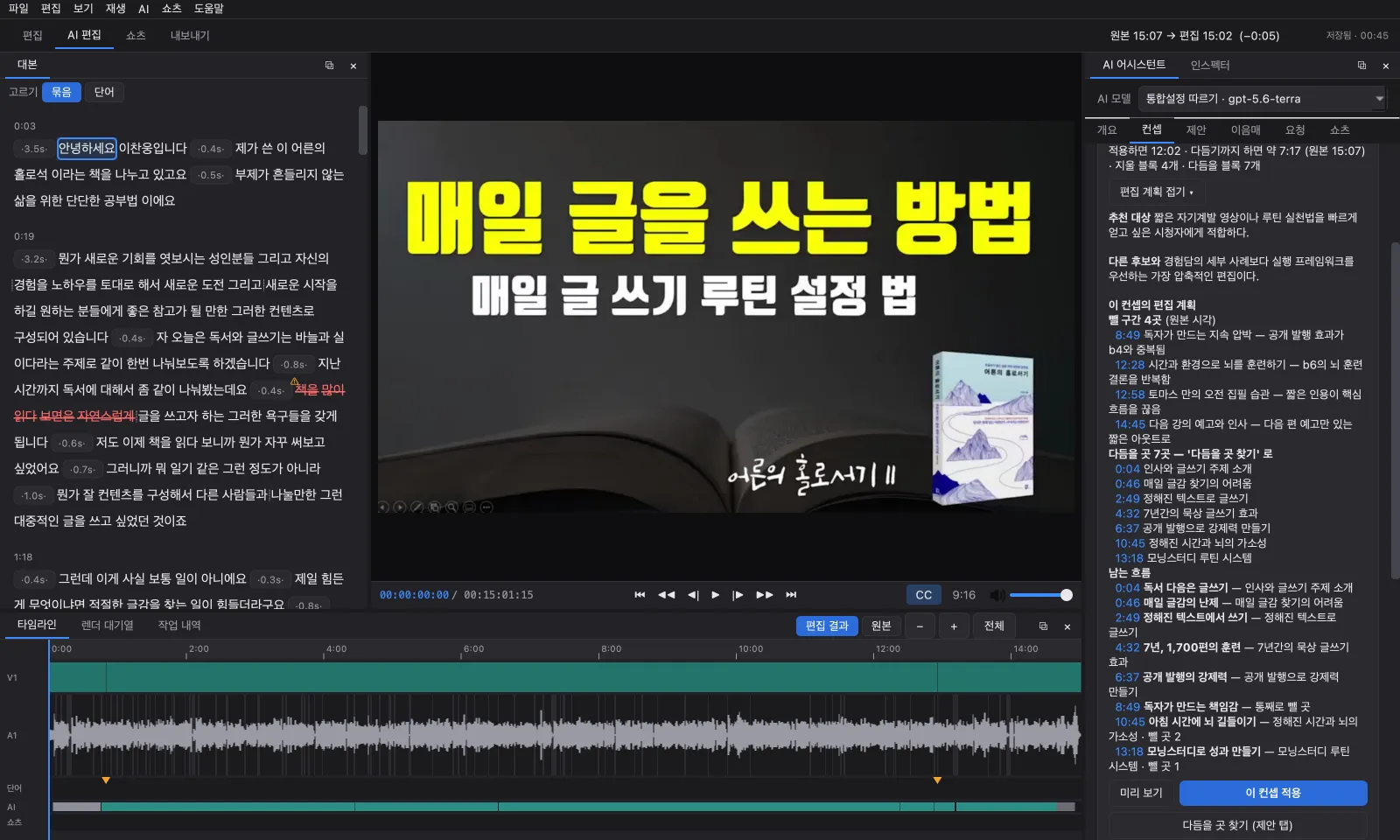
Task: Zoom out the timeline with minus button
Action: (x=920, y=626)
